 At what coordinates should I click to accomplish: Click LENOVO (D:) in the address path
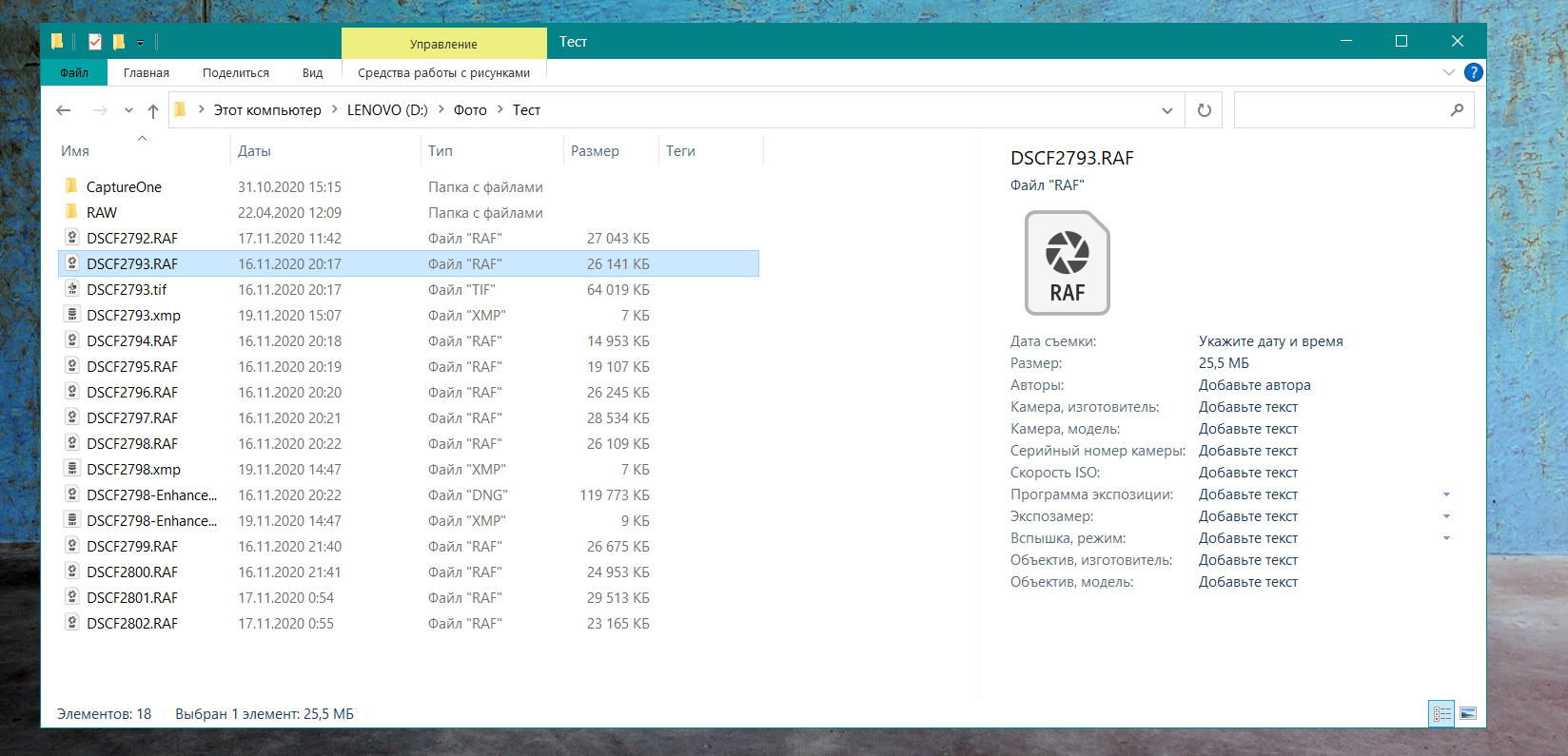[x=387, y=110]
